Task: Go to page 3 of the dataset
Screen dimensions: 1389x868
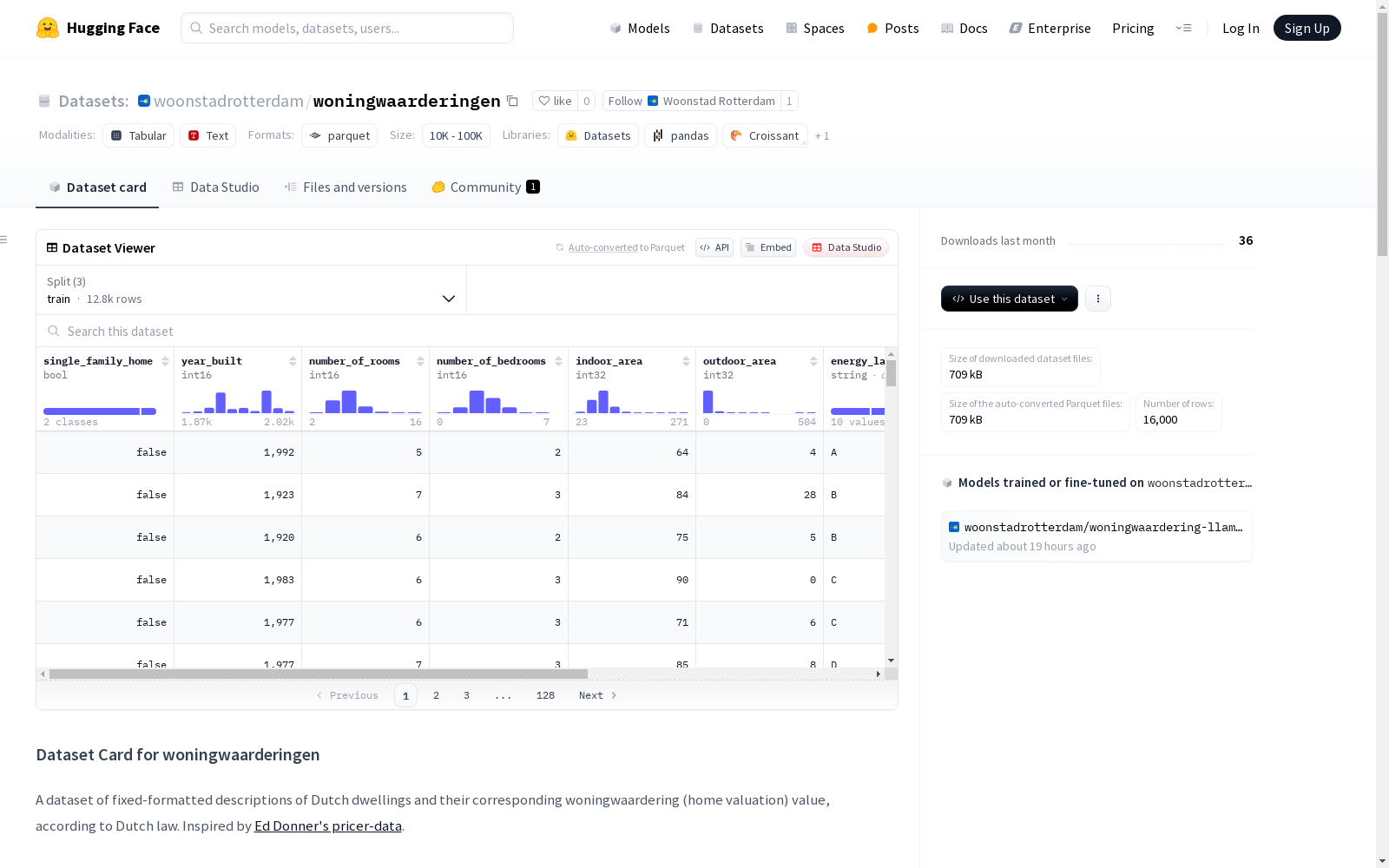Action: [x=466, y=695]
